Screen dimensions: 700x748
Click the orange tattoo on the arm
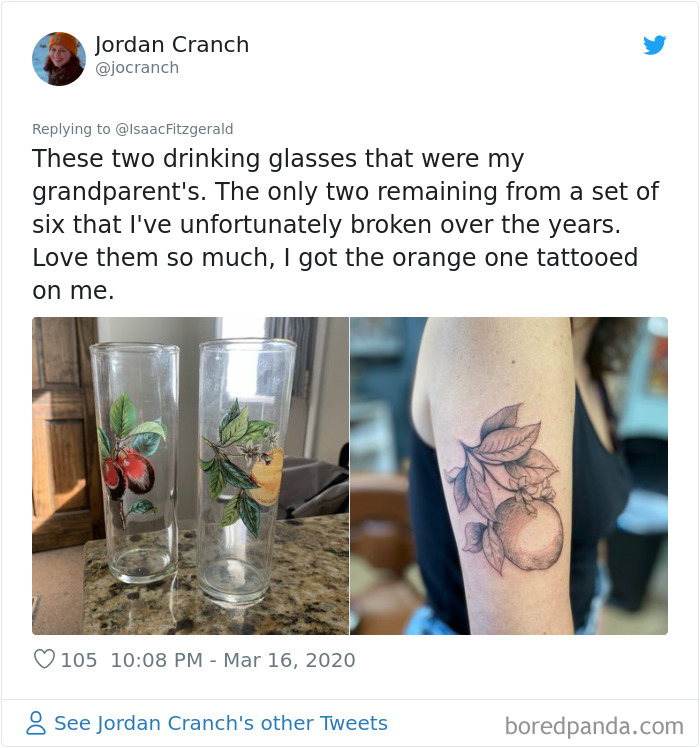(528, 535)
